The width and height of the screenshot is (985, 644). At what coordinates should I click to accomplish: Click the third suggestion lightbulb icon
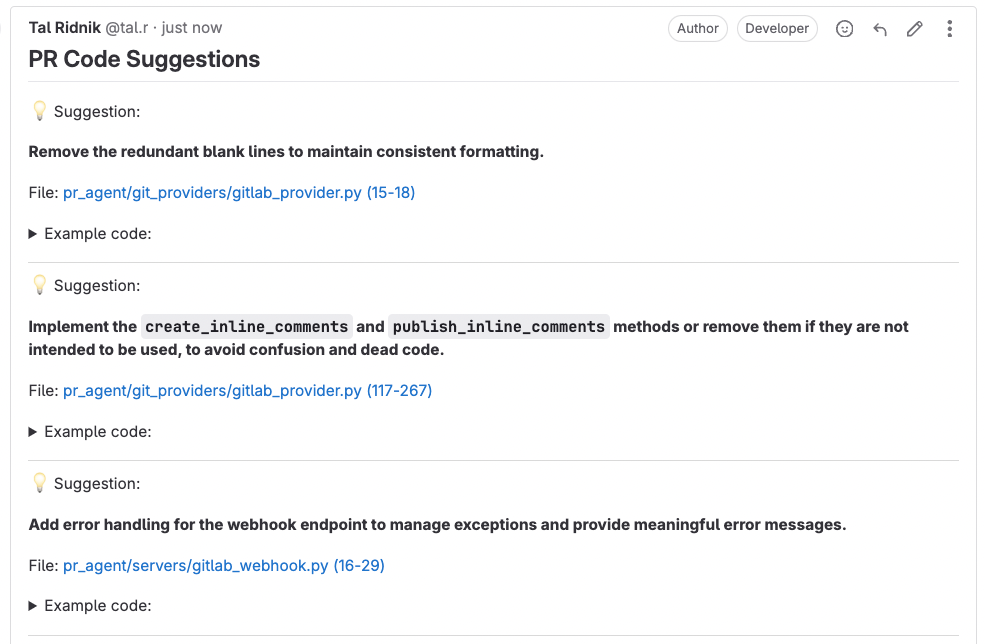pyautogui.click(x=40, y=483)
